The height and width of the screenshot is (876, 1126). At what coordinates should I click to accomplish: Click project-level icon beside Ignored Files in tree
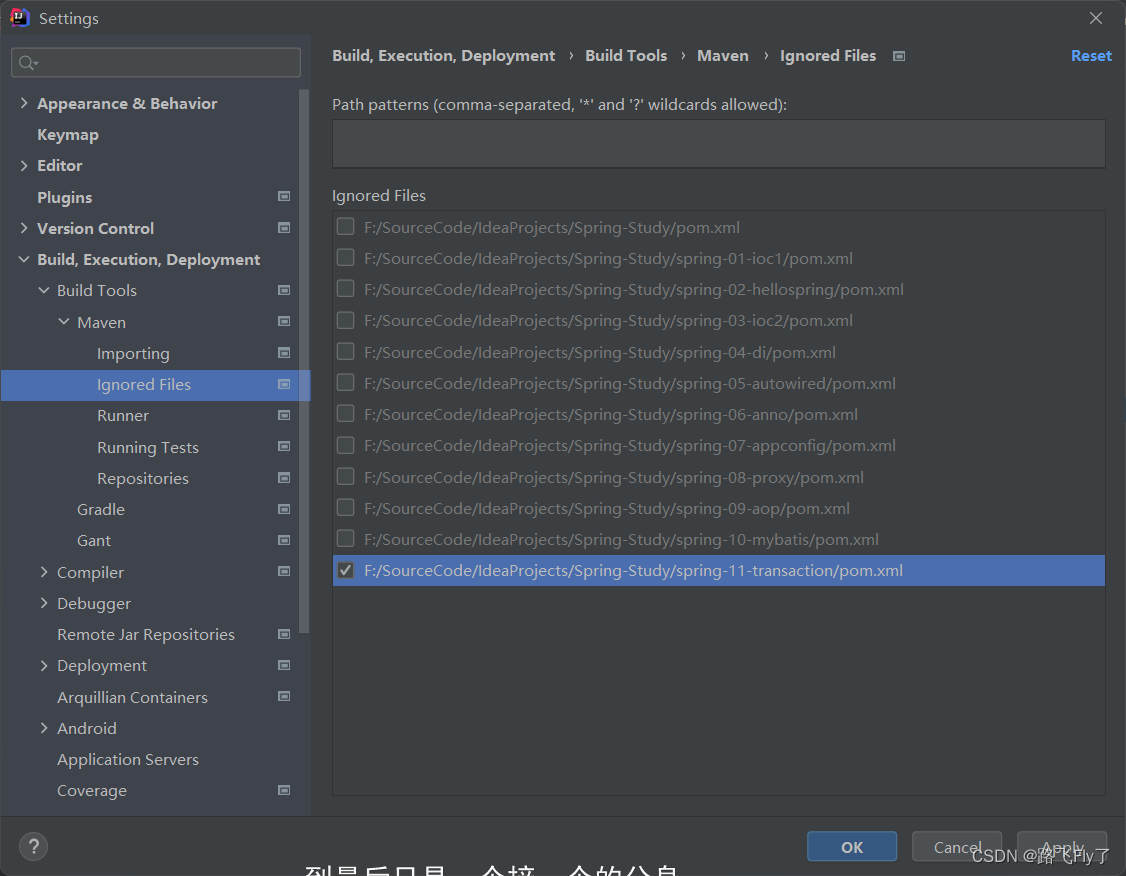pos(284,384)
